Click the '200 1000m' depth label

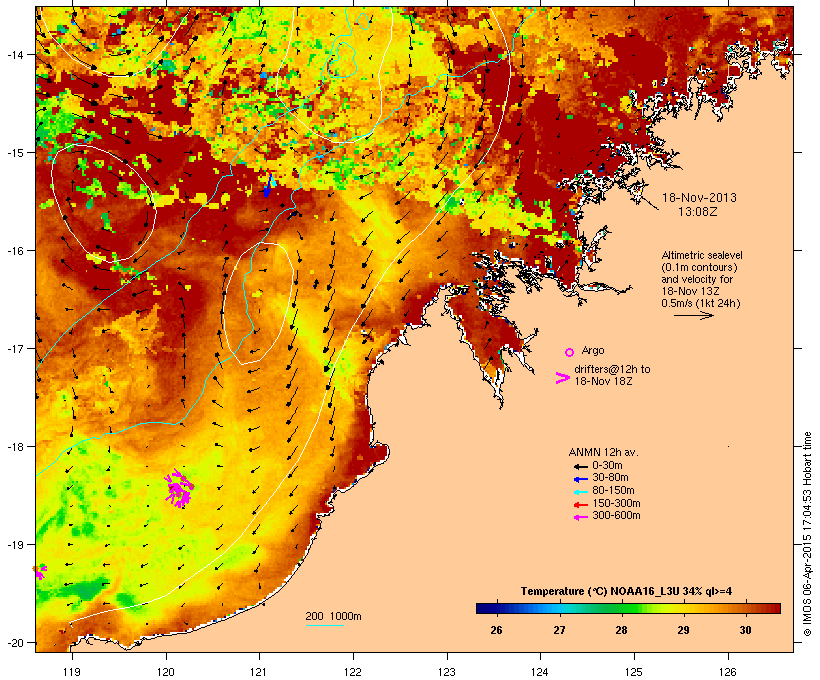pyautogui.click(x=333, y=616)
